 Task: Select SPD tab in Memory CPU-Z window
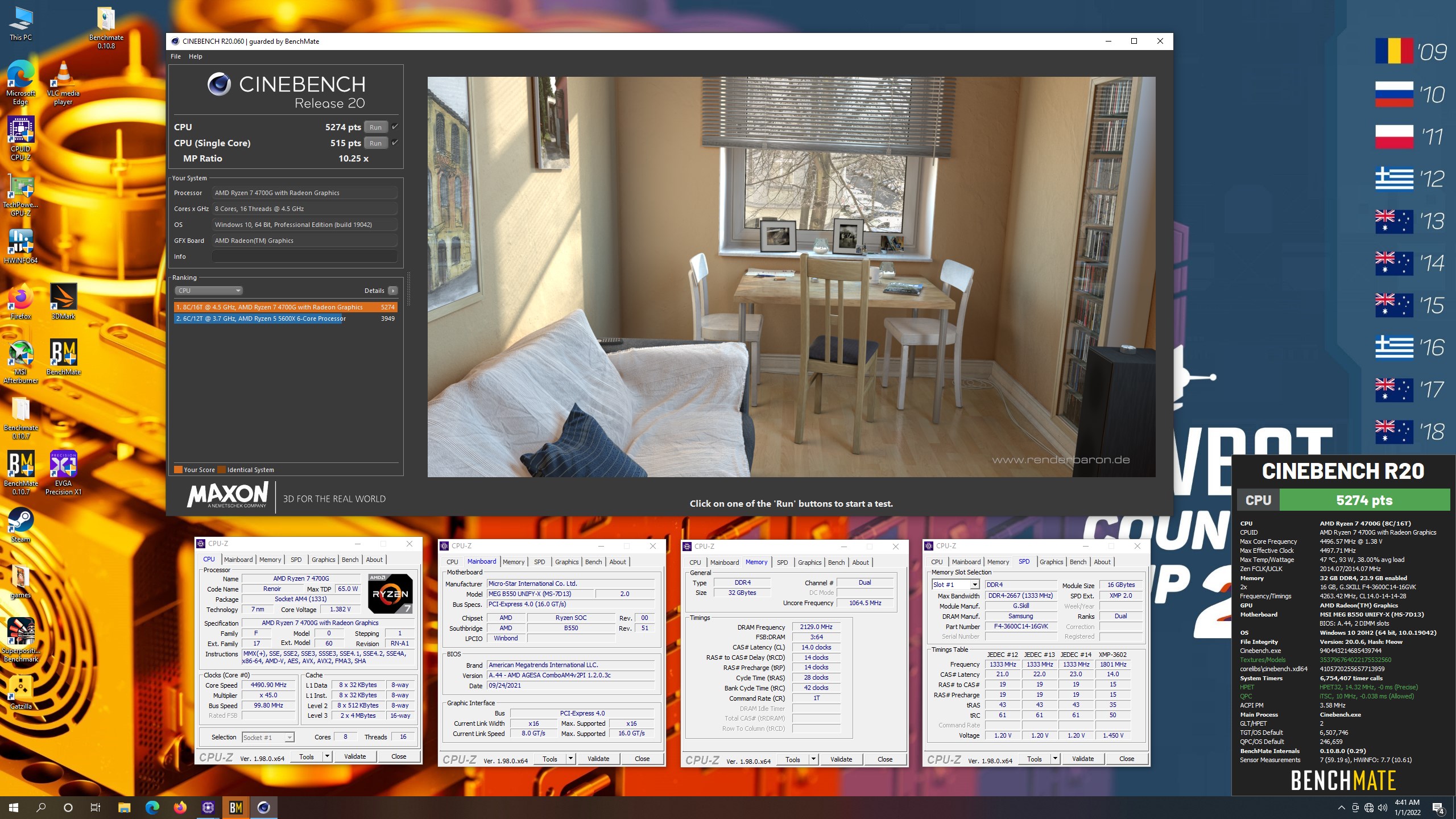pos(783,562)
